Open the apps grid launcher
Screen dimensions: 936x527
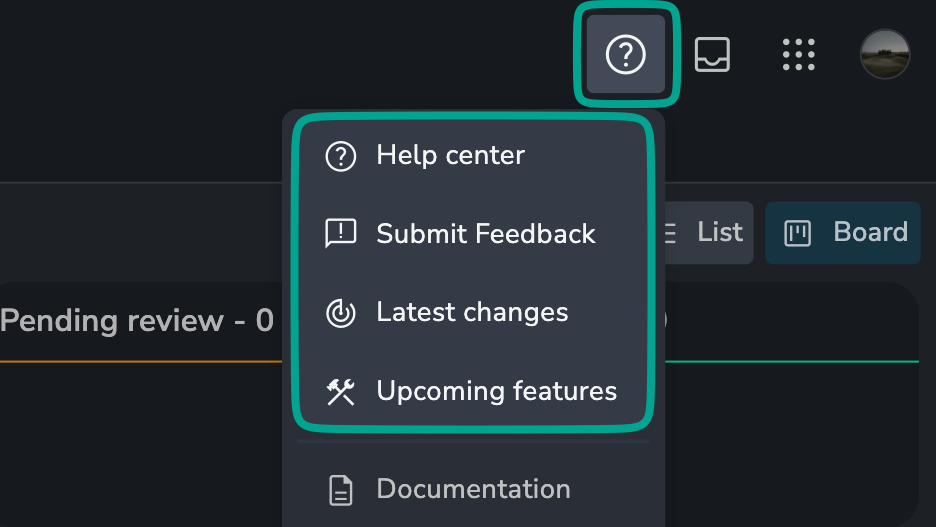point(799,54)
